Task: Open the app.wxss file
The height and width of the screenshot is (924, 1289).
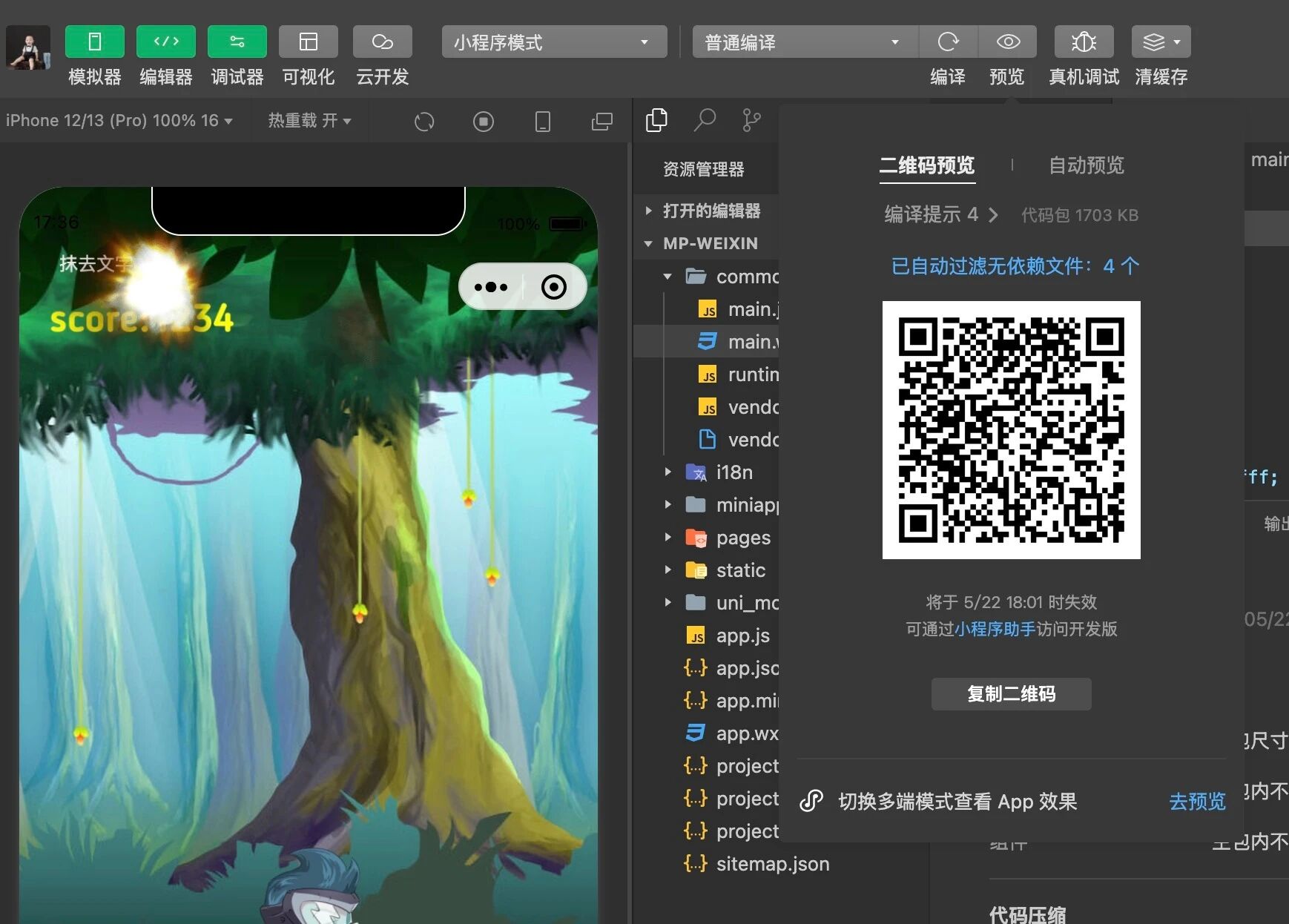Action: coord(706,733)
